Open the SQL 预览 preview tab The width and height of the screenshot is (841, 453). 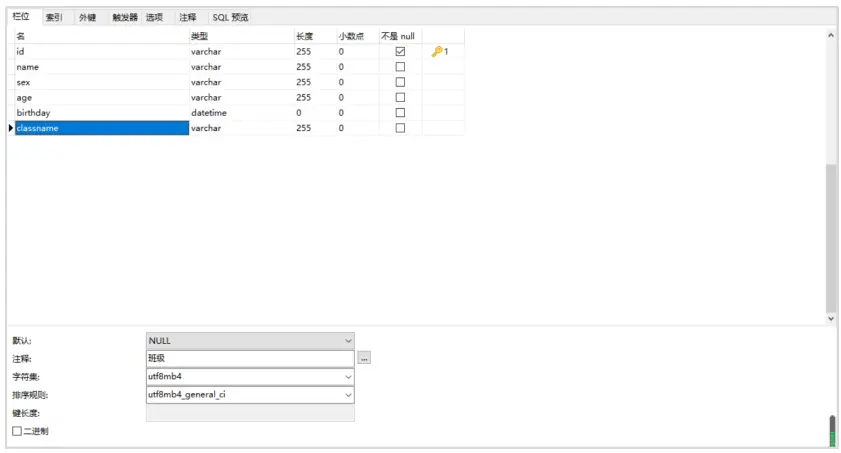pos(230,17)
